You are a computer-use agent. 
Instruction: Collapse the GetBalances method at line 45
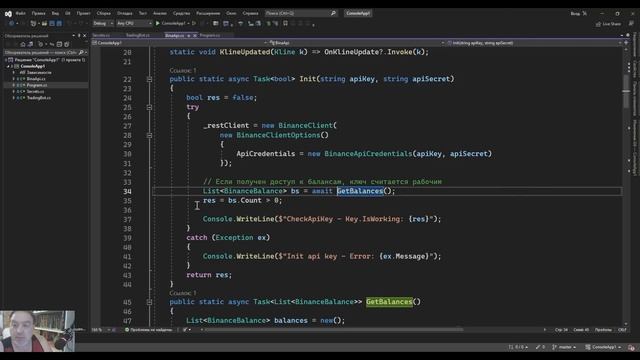tap(149, 302)
